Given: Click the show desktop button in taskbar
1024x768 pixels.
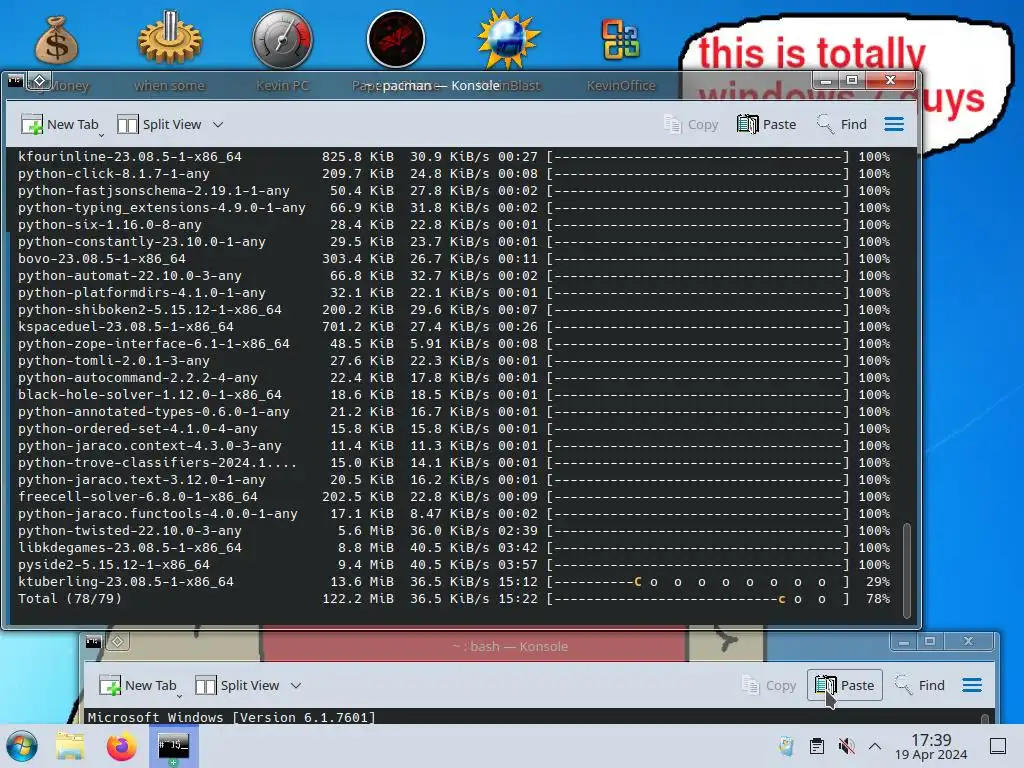Looking at the screenshot, I should coord(998,746).
